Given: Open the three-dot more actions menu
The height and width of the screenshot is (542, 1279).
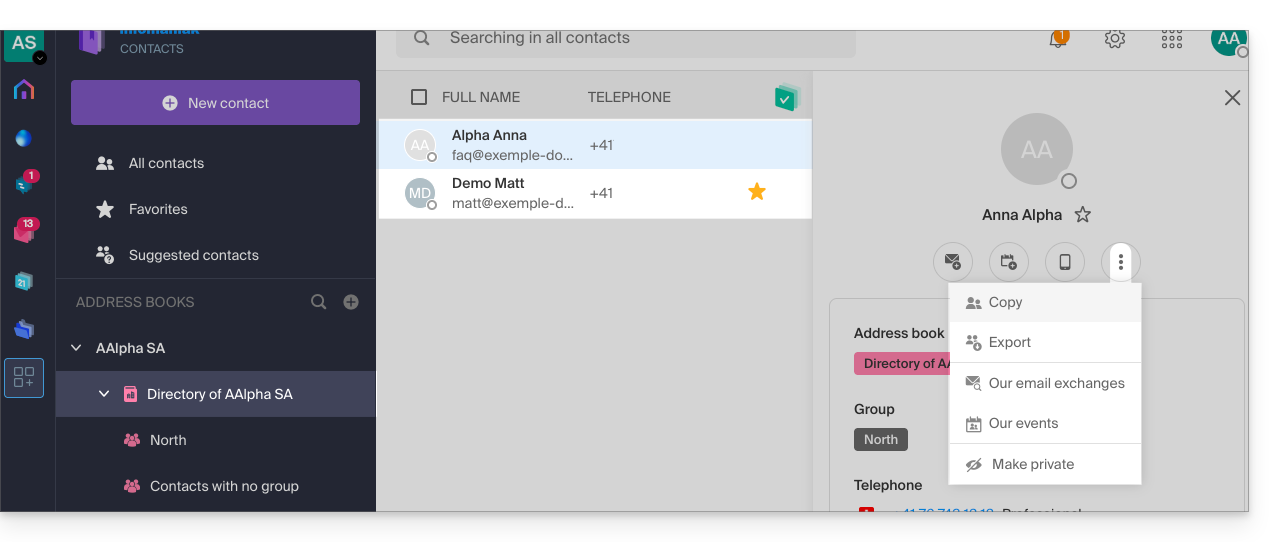Looking at the screenshot, I should click(1121, 262).
